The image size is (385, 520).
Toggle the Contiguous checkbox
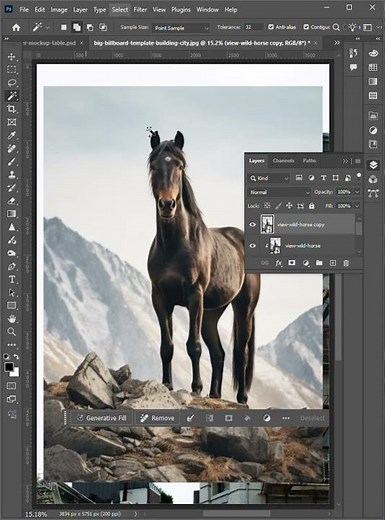coord(306,27)
